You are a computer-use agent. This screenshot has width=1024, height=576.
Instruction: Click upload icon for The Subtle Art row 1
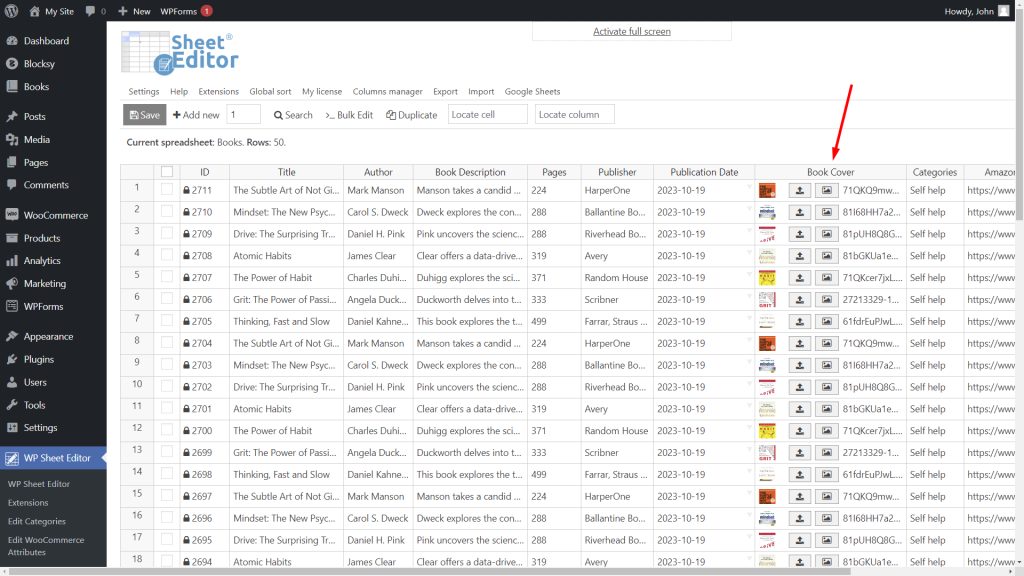(x=800, y=191)
